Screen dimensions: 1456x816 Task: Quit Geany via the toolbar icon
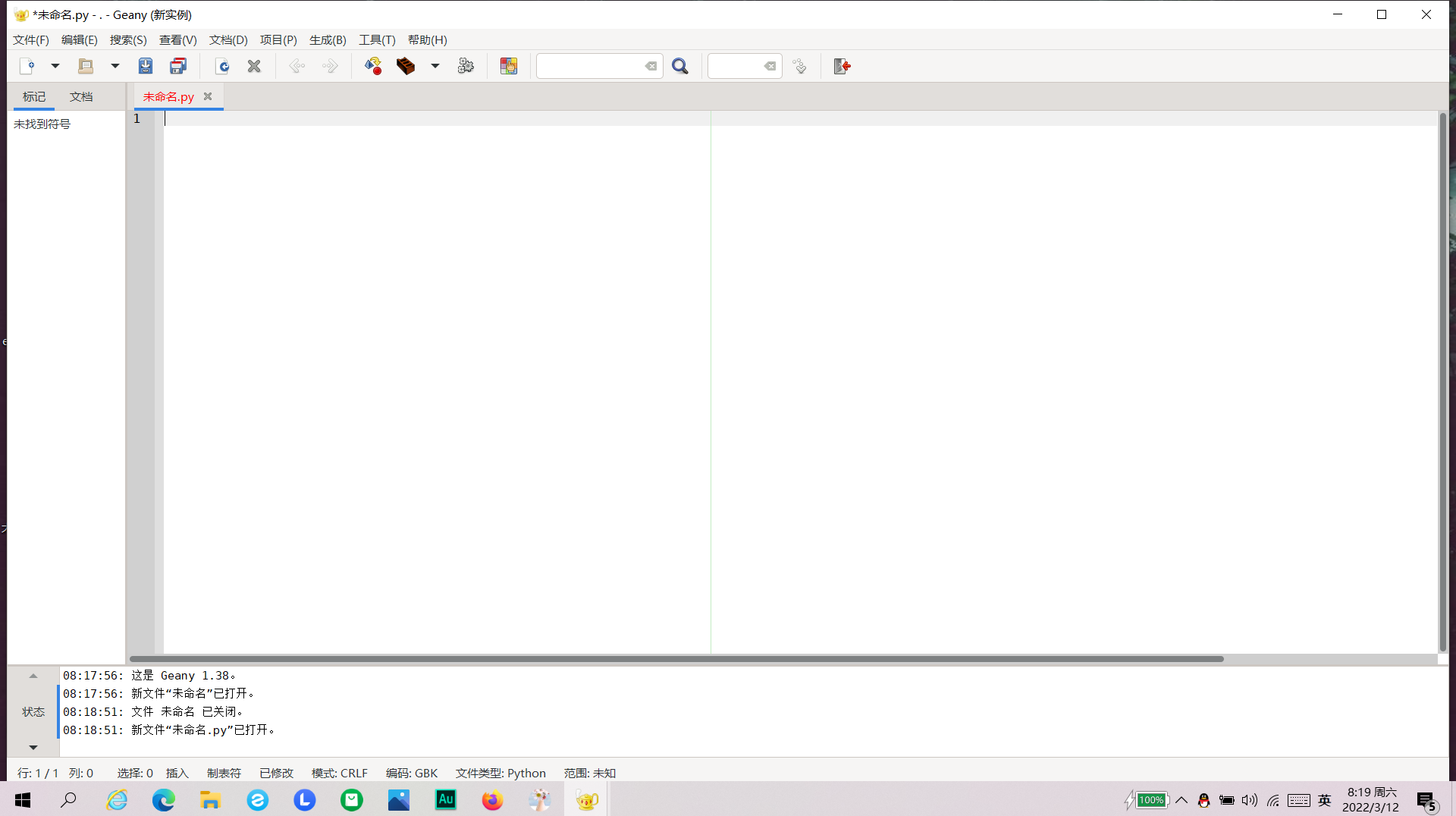tap(842, 66)
